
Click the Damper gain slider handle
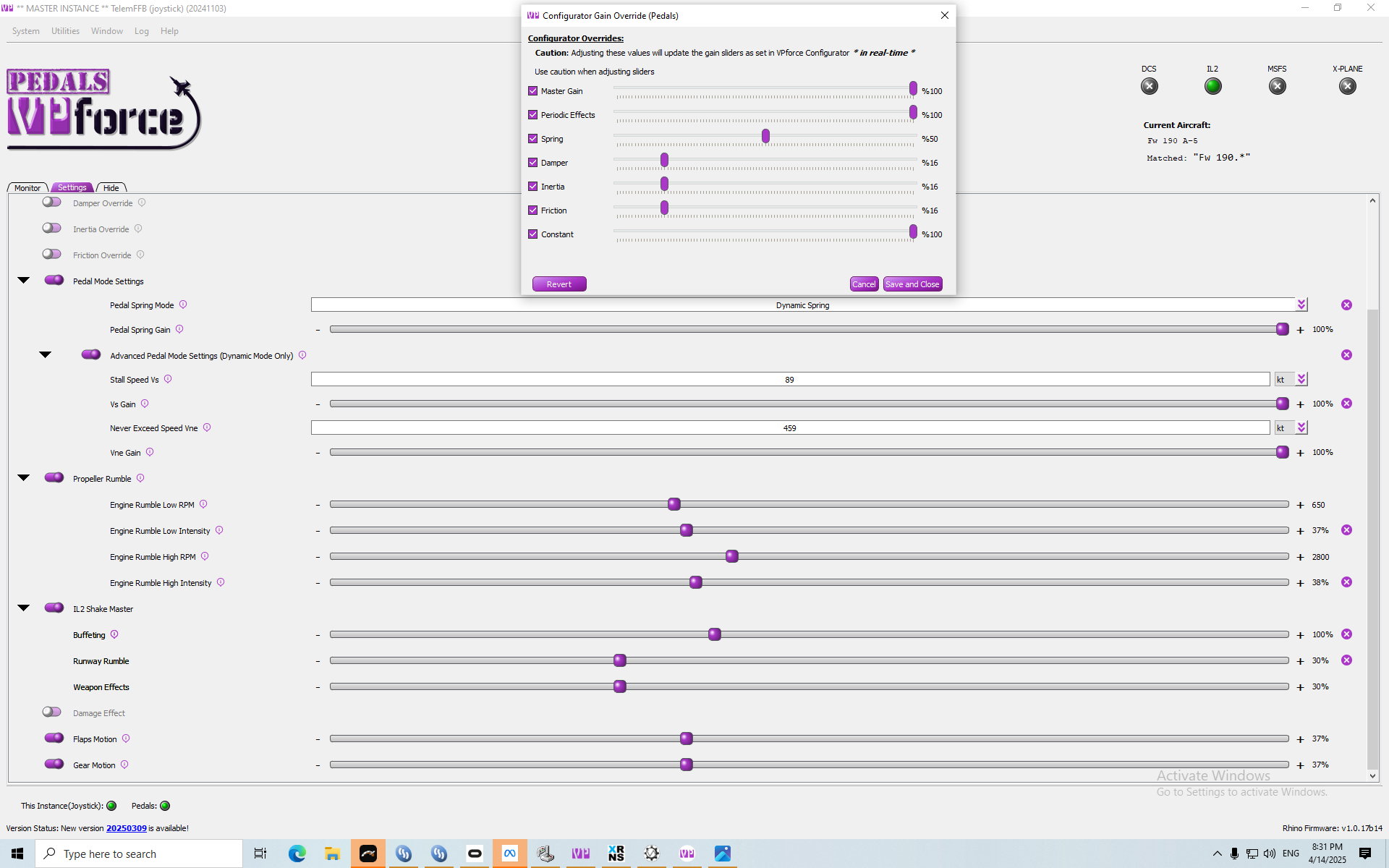click(664, 161)
